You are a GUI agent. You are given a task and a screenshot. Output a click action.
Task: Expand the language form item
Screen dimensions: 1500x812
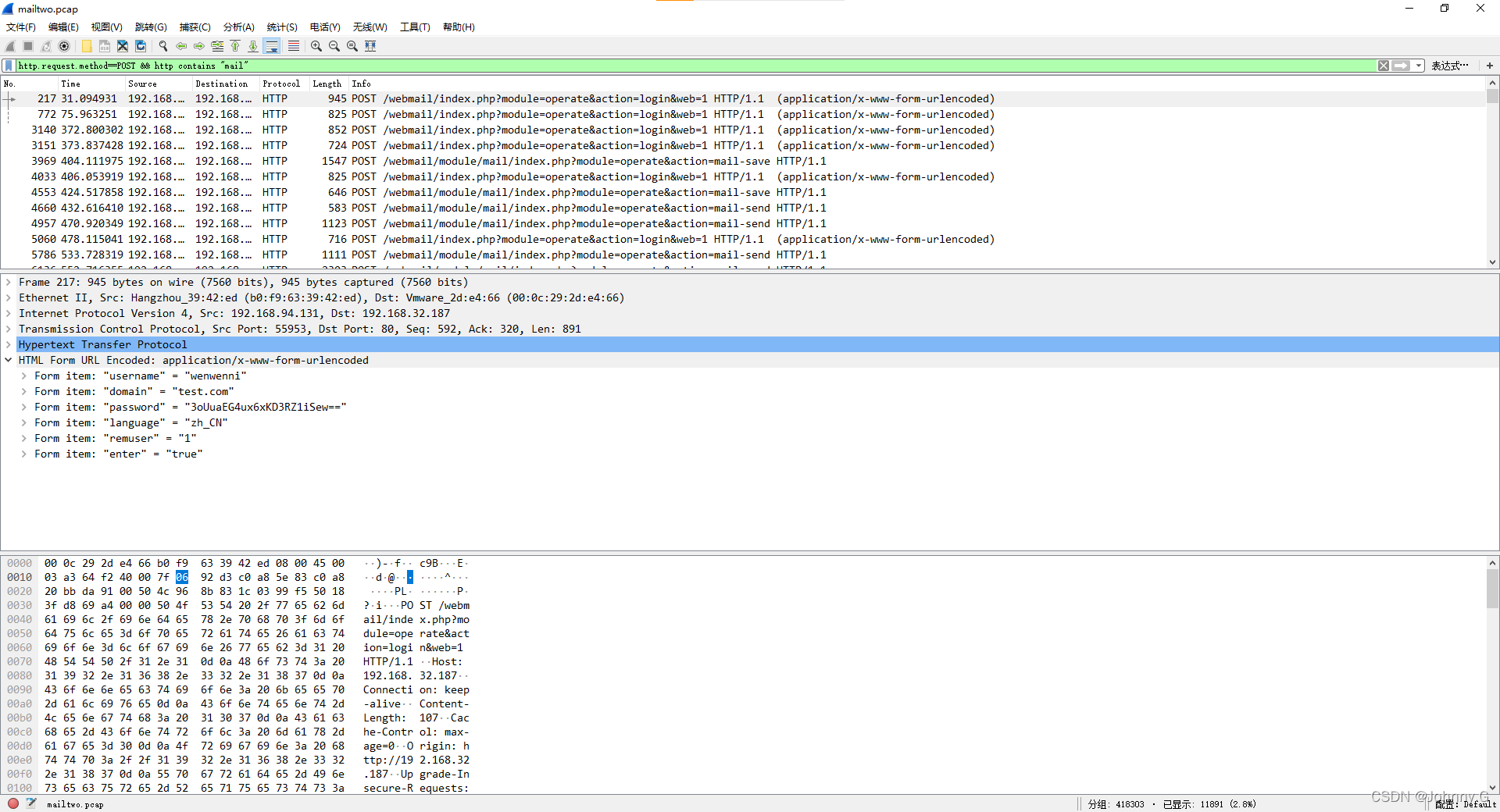[x=24, y=423]
